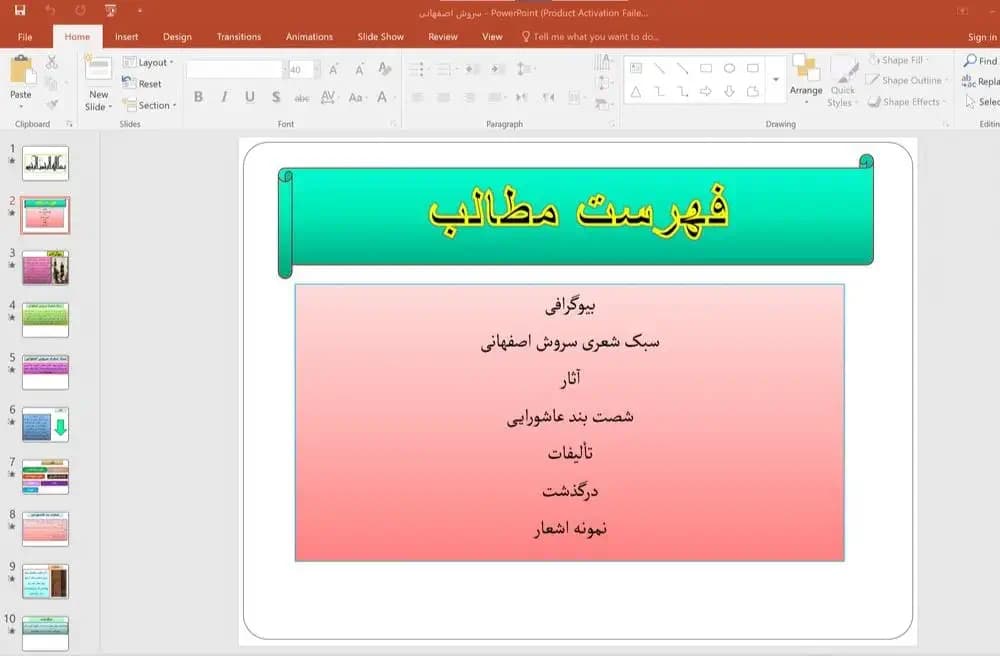Open Clipboard group dialog launcher
The width and height of the screenshot is (1000, 656).
point(69,124)
